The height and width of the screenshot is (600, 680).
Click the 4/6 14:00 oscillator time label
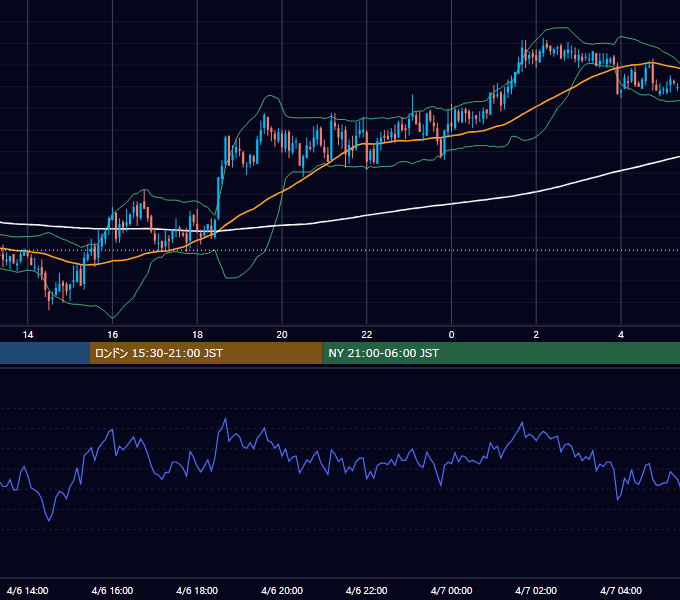point(28,590)
